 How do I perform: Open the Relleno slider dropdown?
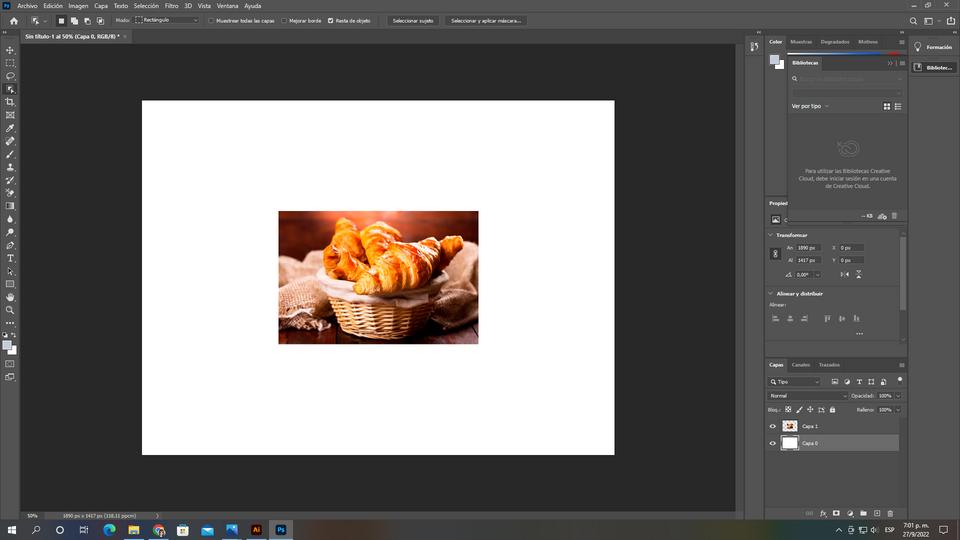(x=898, y=410)
